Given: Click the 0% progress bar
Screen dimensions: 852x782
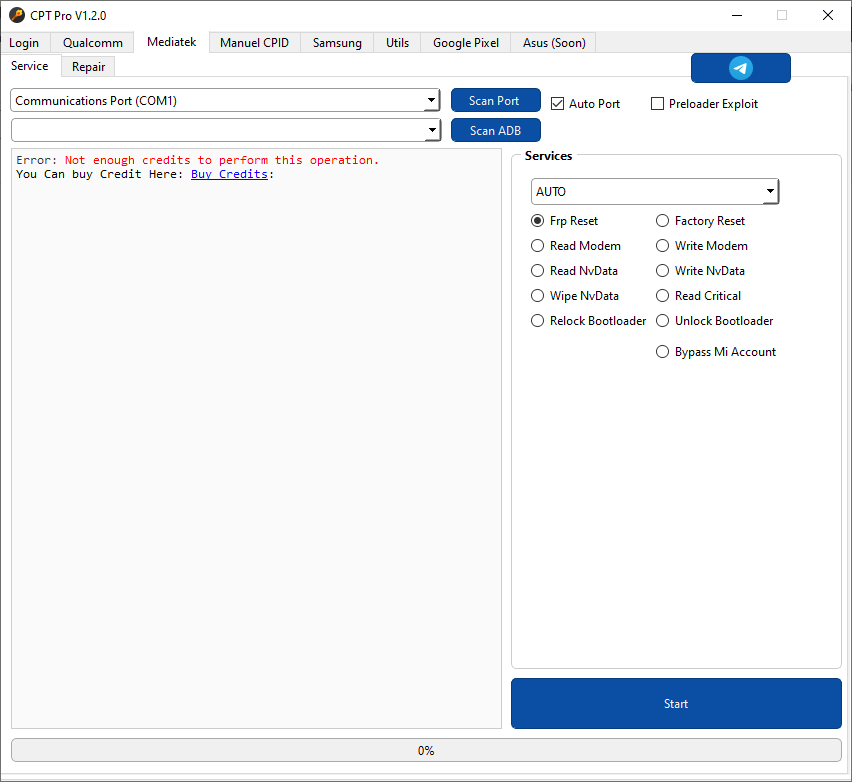Looking at the screenshot, I should coord(426,750).
